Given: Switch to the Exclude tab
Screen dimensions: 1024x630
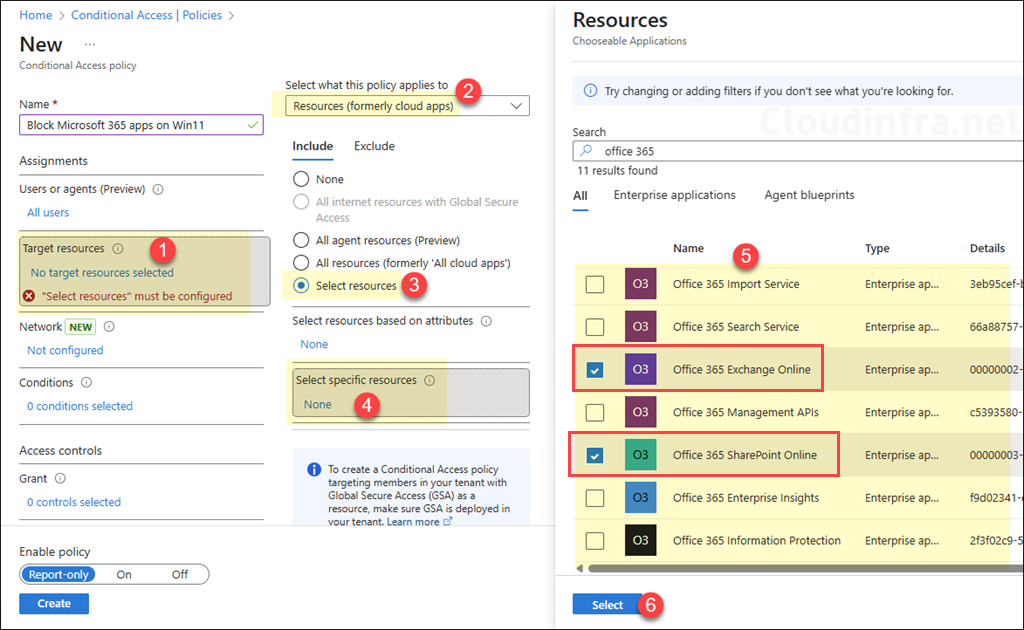Looking at the screenshot, I should pos(373,146).
